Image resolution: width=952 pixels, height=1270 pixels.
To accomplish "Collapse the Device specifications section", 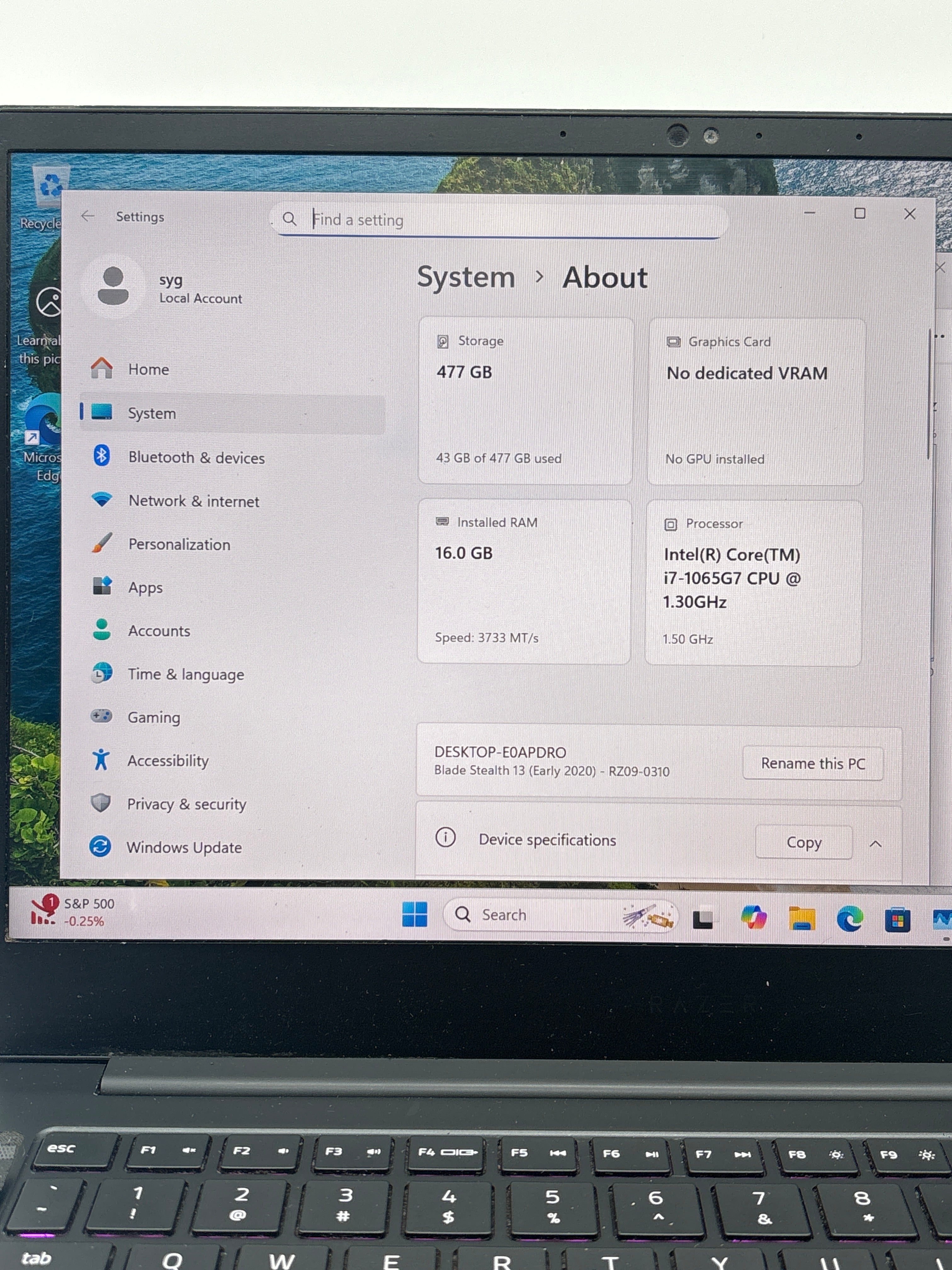I will 875,844.
